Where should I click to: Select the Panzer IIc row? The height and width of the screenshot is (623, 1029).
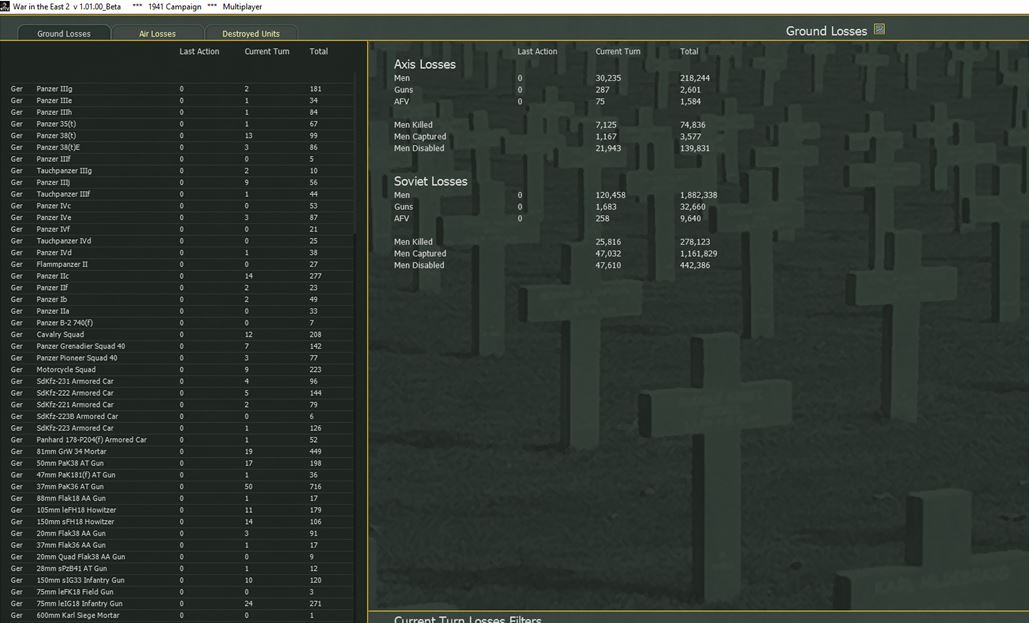click(x=180, y=276)
